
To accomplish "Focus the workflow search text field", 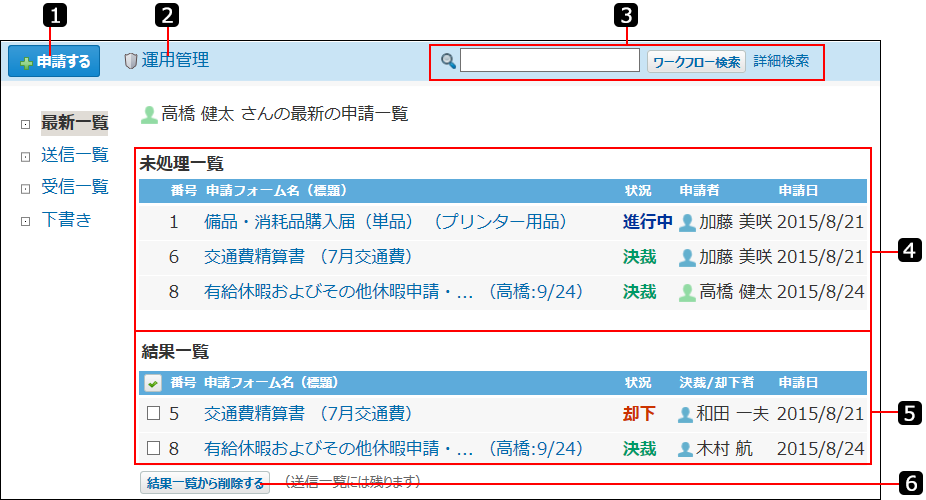I will tap(549, 60).
